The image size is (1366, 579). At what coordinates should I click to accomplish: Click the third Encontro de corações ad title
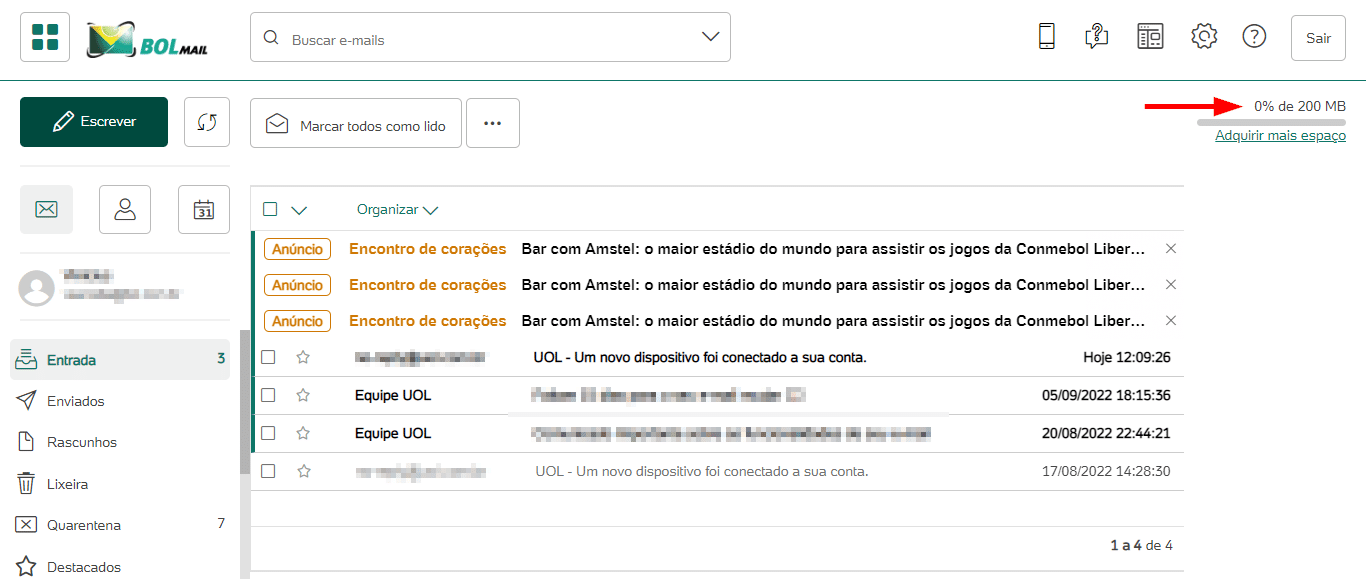point(428,321)
